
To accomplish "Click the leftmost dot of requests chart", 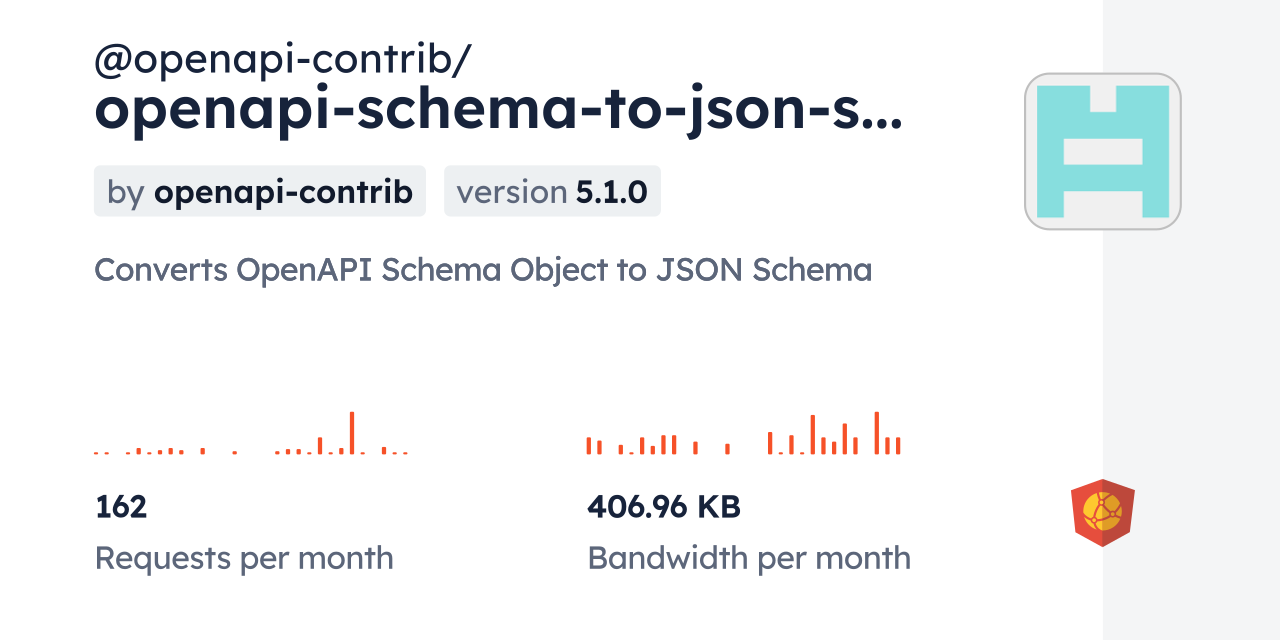I will (96, 453).
